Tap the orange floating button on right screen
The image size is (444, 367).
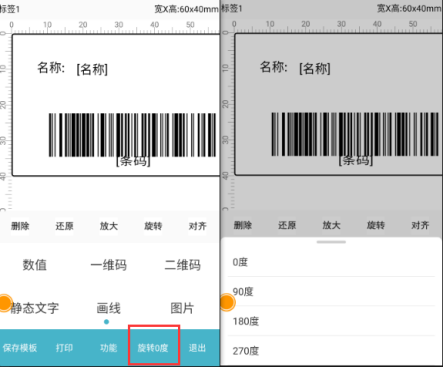click(x=227, y=302)
